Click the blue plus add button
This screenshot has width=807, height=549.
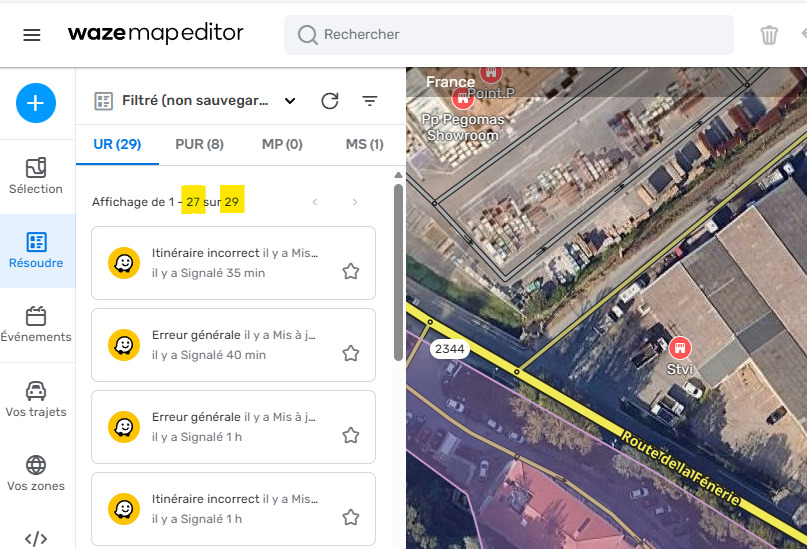[36, 102]
